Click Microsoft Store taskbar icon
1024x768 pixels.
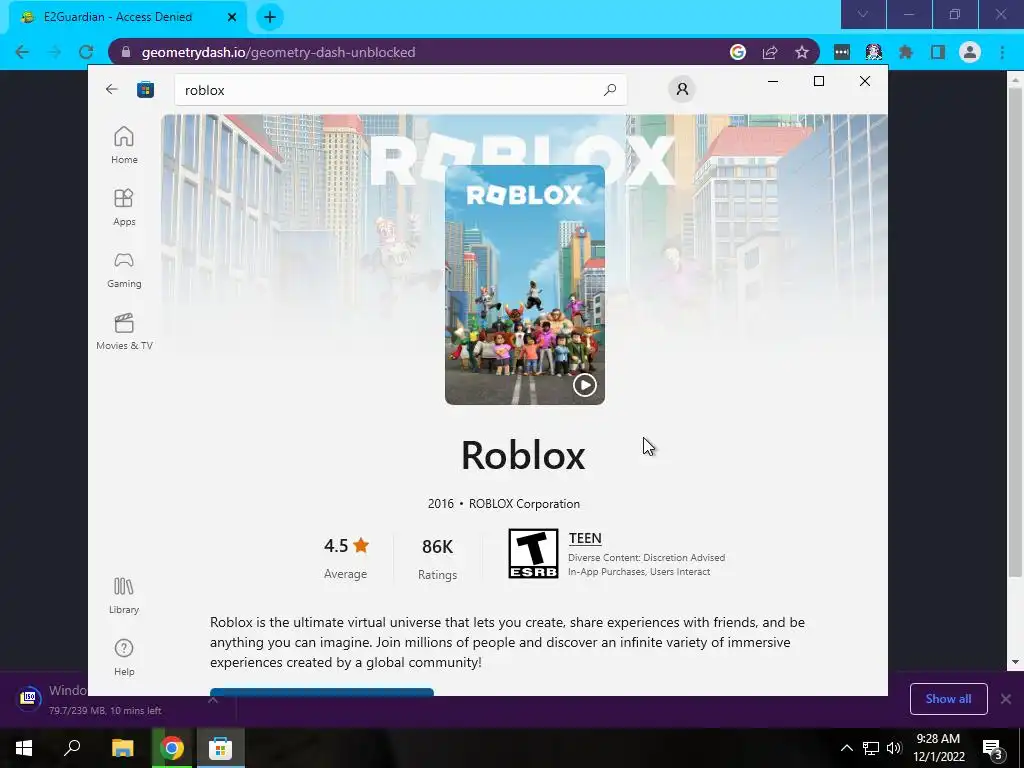[x=220, y=748]
